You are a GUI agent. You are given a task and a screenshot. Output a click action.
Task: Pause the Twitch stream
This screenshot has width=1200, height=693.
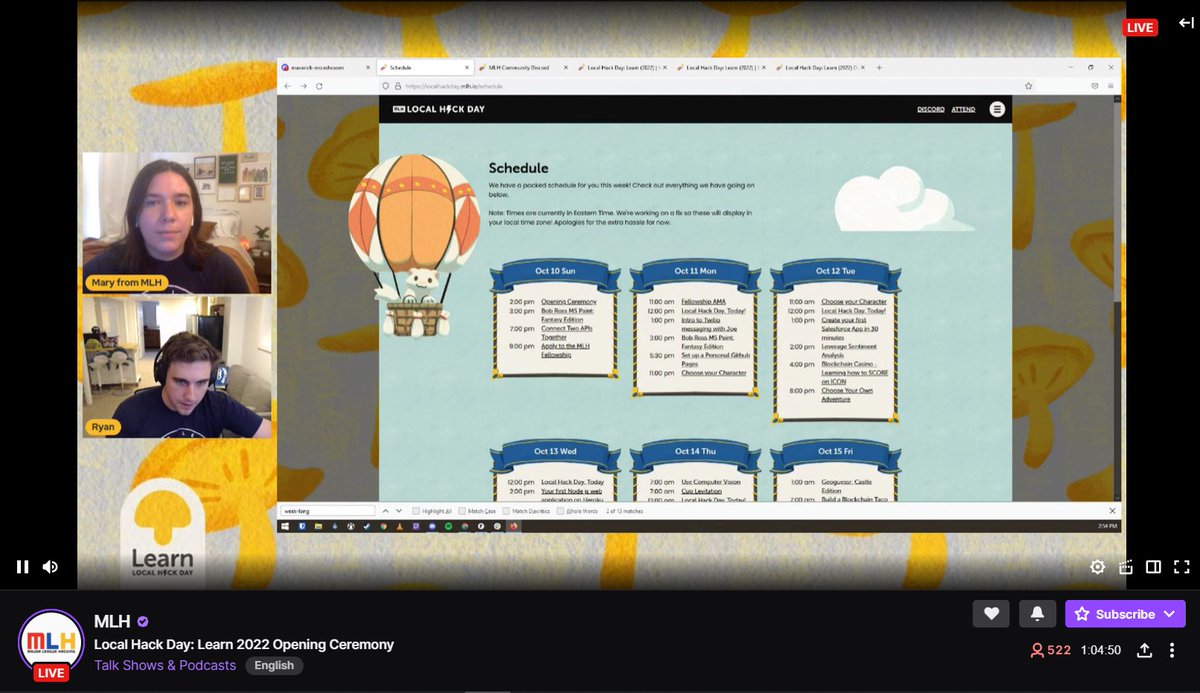22,567
